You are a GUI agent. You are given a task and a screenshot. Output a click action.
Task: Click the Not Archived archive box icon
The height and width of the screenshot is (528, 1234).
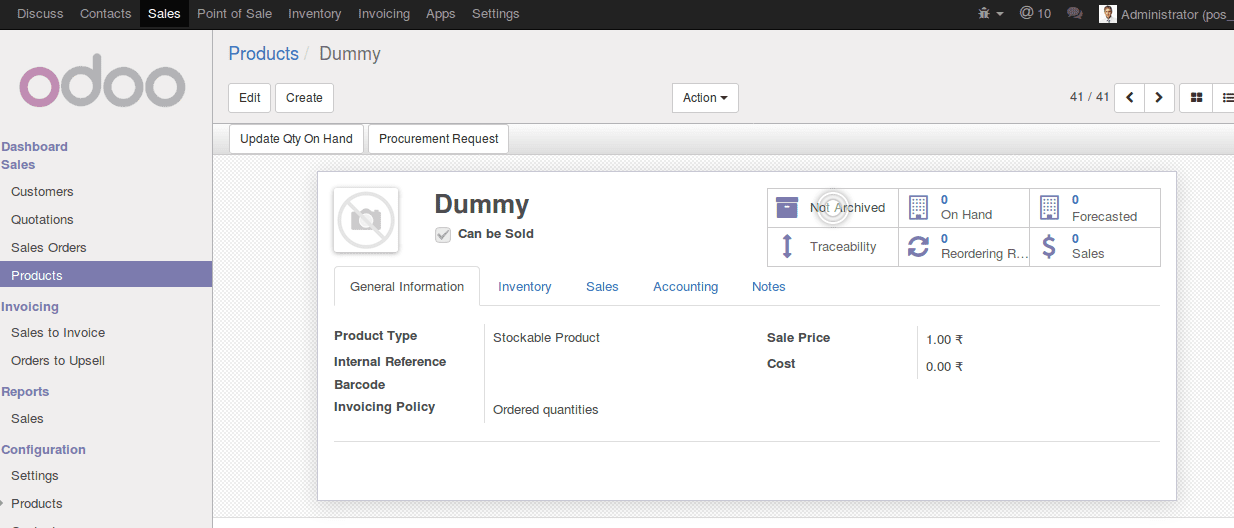click(x=787, y=208)
